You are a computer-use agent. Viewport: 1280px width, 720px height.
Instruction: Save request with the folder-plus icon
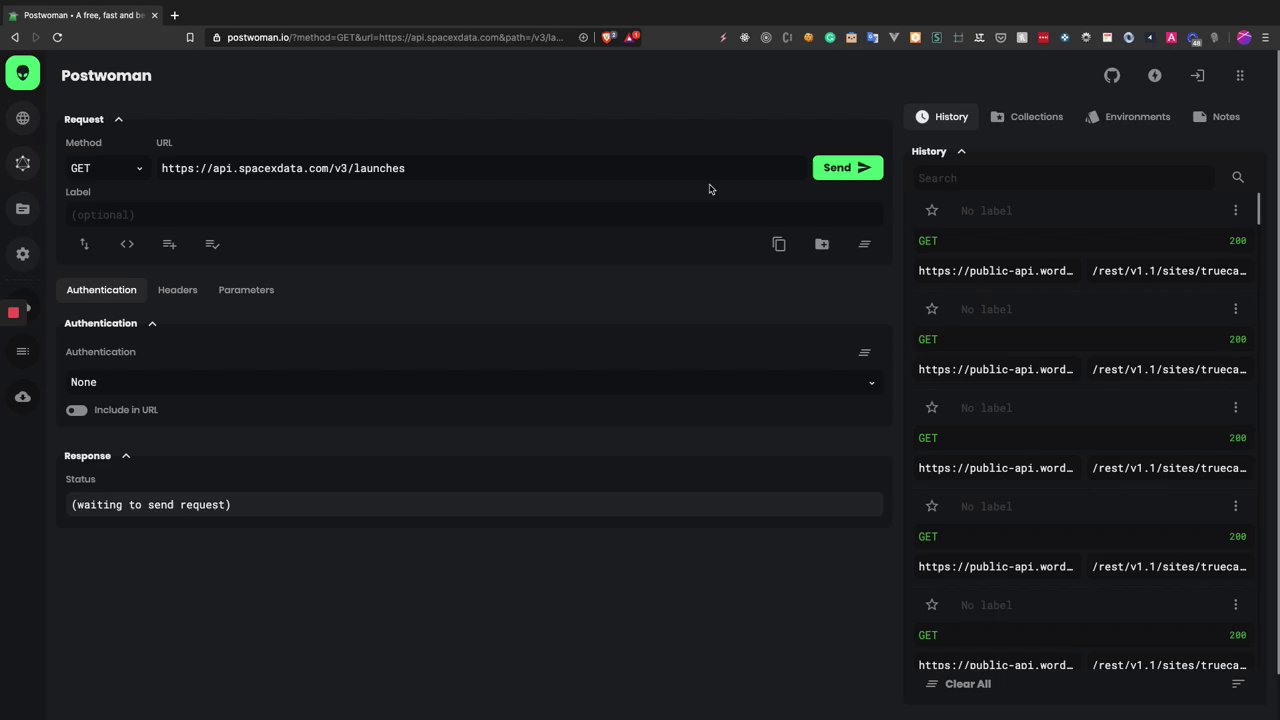[822, 244]
